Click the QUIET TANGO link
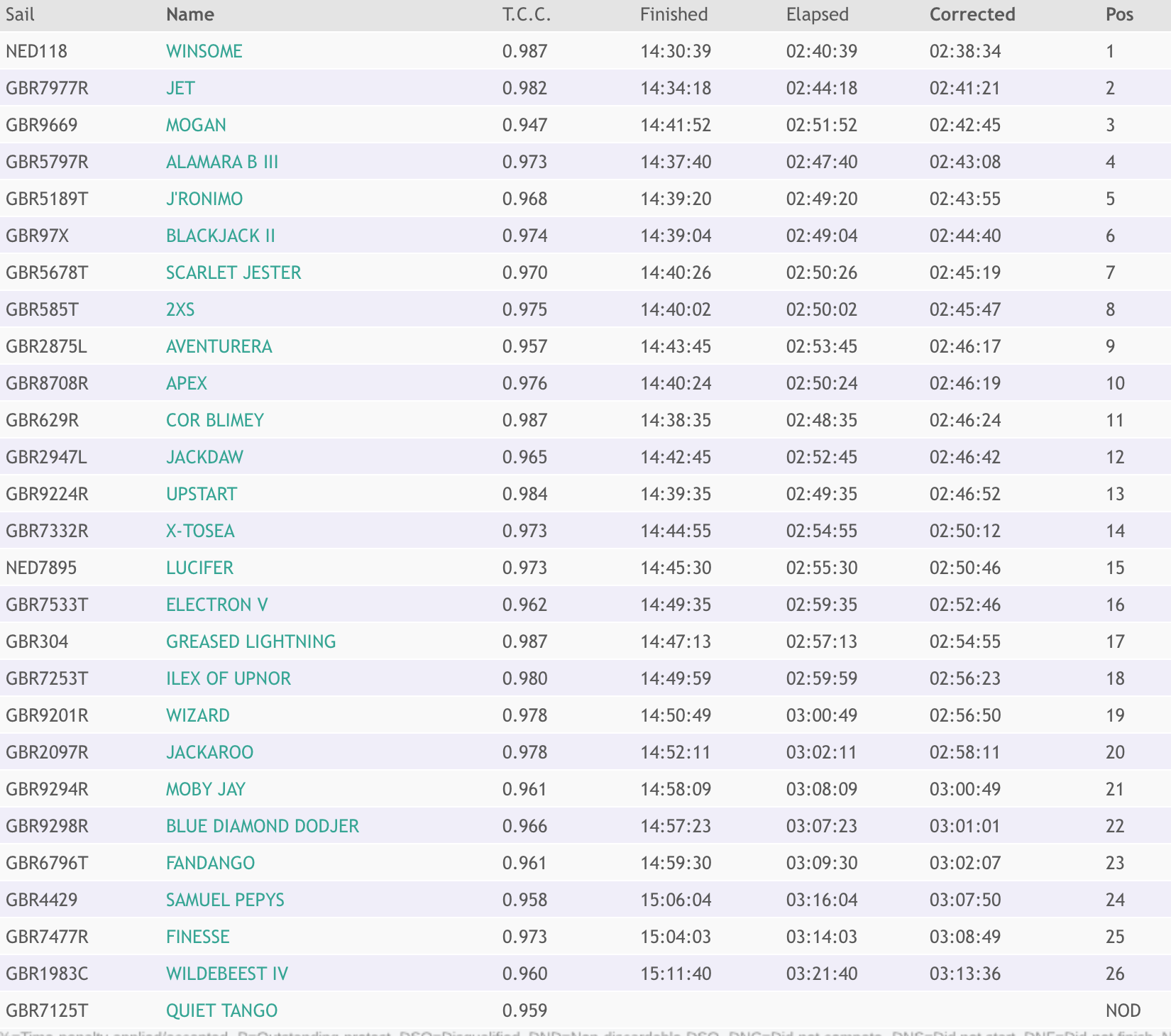Screen dimensions: 1171x1036 (221, 1010)
